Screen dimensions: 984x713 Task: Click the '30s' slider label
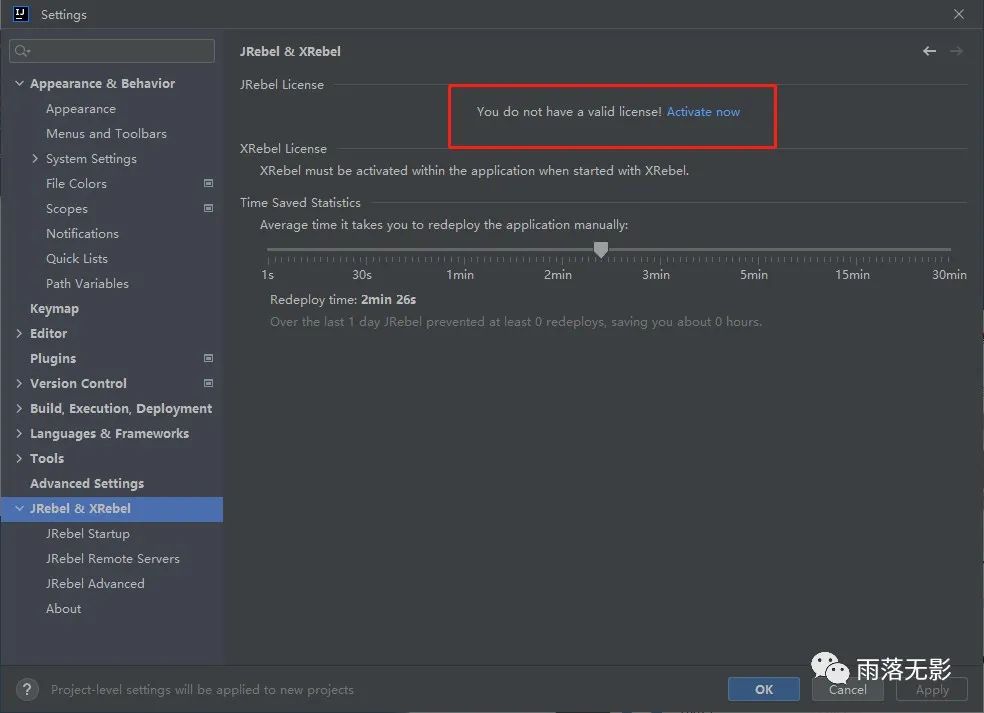click(x=362, y=275)
